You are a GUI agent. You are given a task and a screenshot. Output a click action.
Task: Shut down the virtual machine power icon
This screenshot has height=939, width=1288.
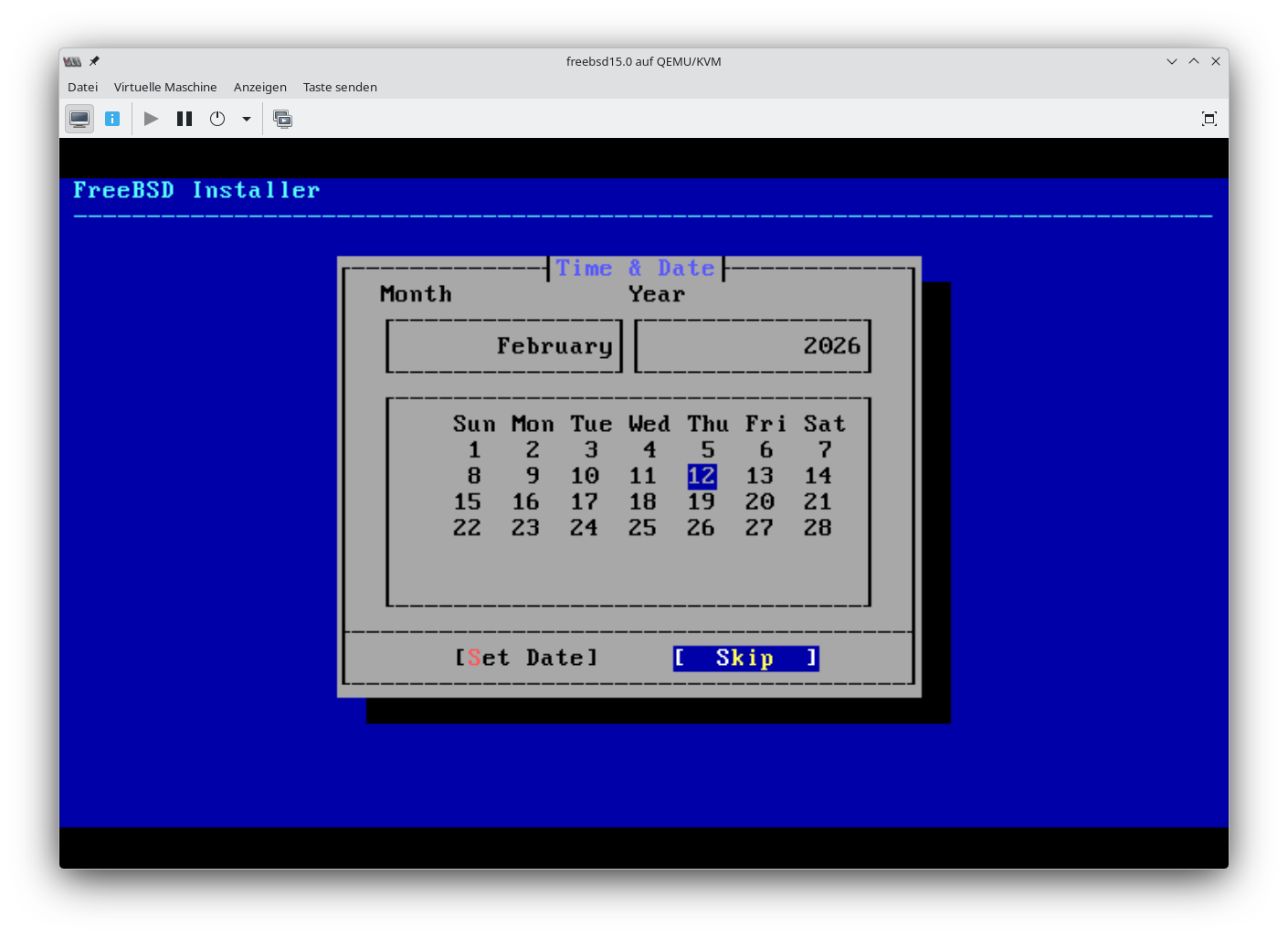[x=217, y=119]
